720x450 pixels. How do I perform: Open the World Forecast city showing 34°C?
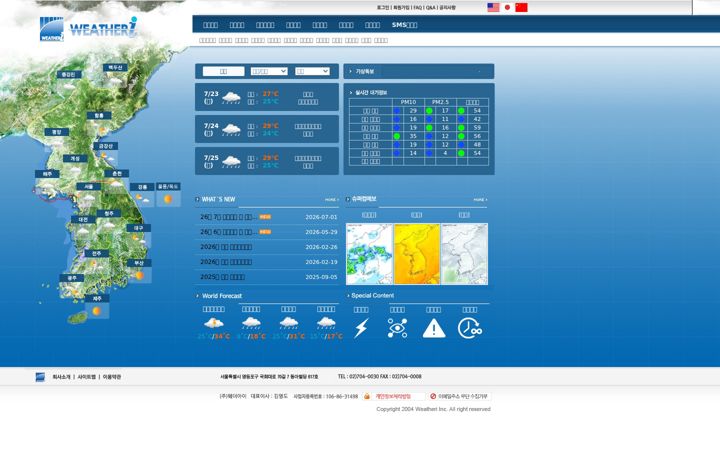214,324
